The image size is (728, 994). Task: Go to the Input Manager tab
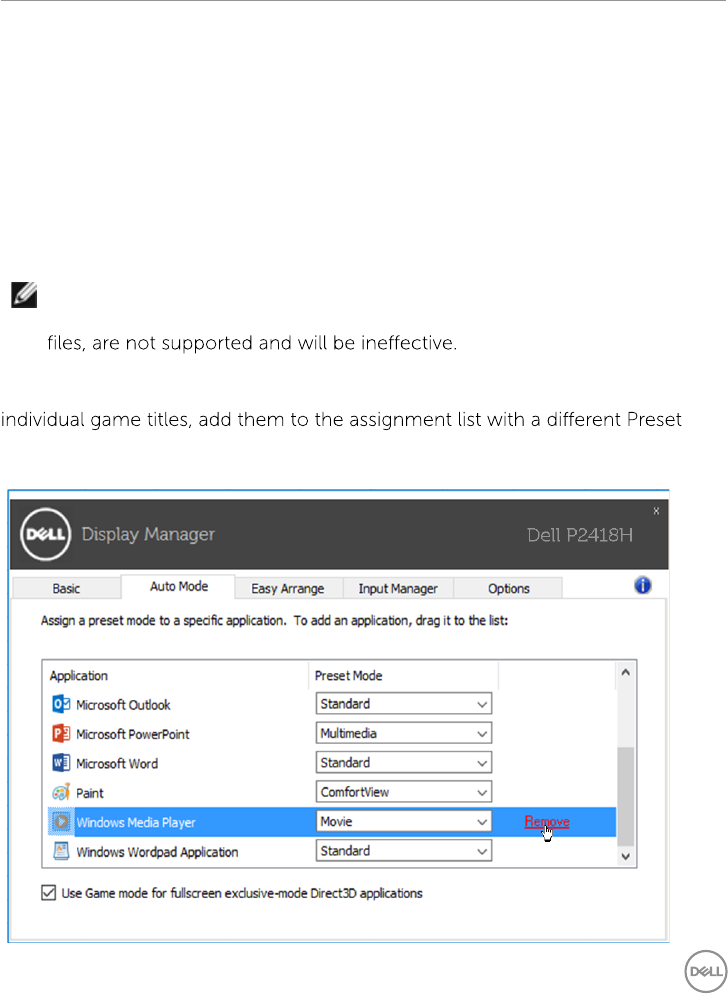click(x=398, y=588)
